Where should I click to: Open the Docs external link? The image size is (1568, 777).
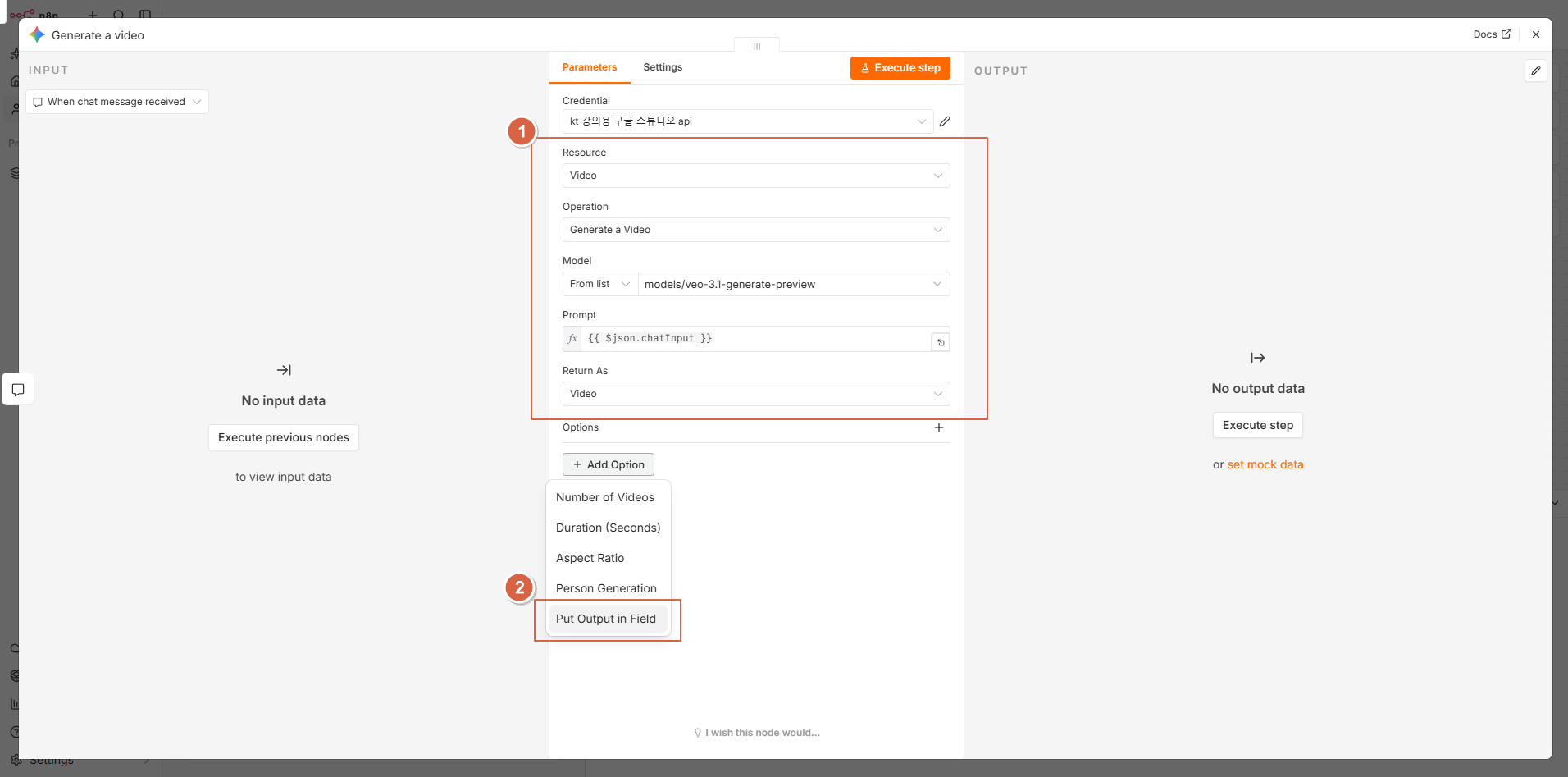click(x=1492, y=34)
